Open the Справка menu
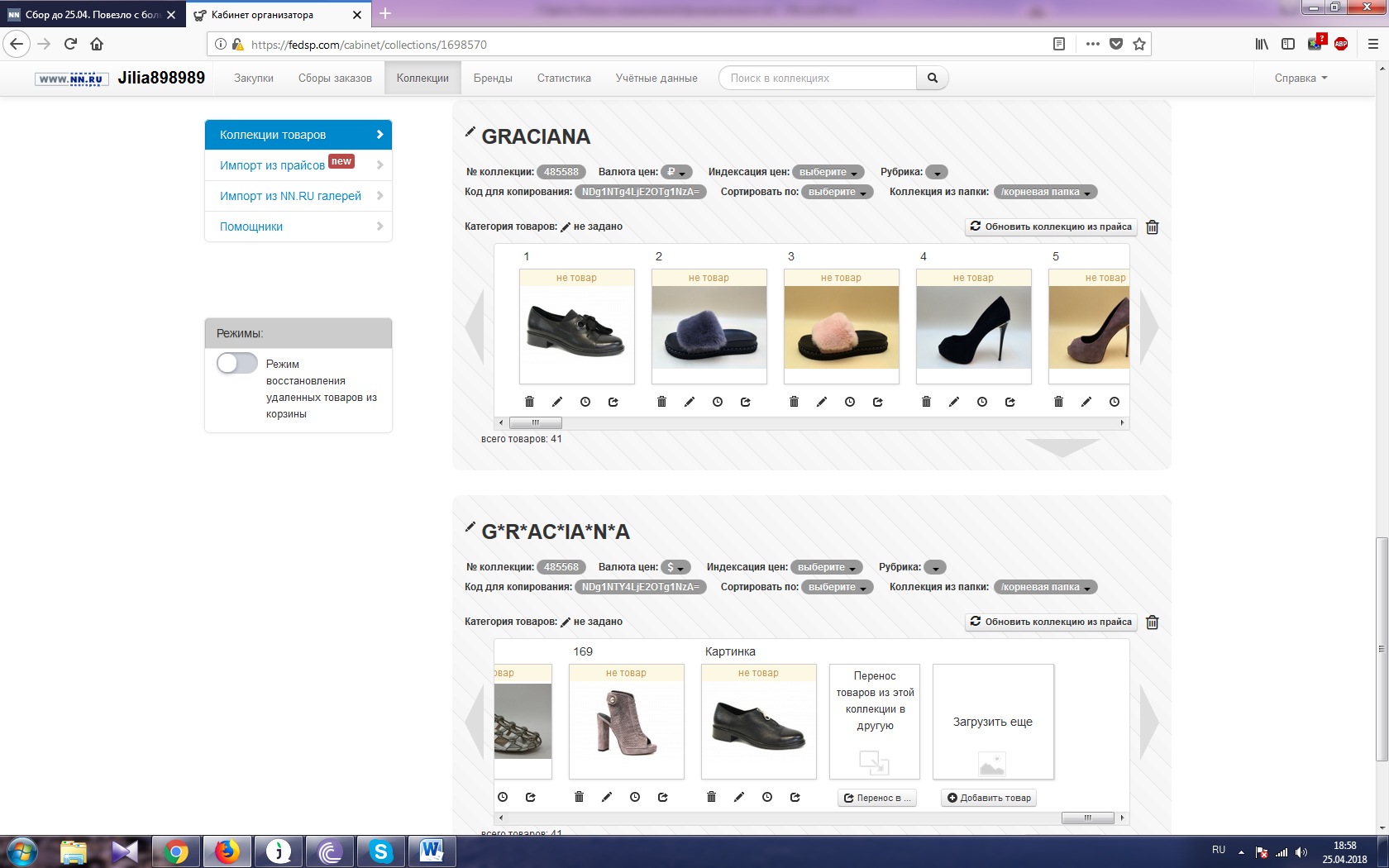This screenshot has width=1389, height=868. pyautogui.click(x=1301, y=78)
